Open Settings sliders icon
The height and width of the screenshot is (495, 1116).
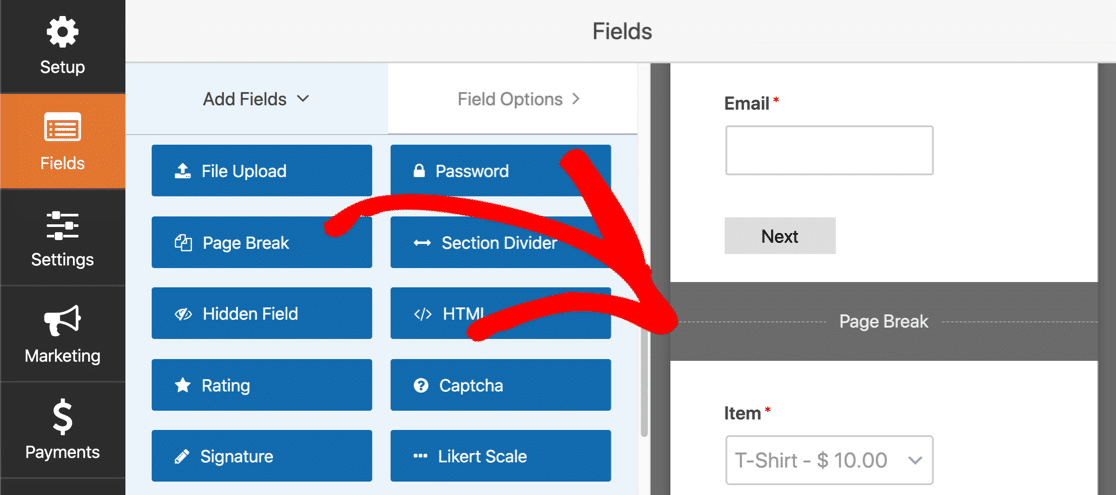tap(62, 225)
